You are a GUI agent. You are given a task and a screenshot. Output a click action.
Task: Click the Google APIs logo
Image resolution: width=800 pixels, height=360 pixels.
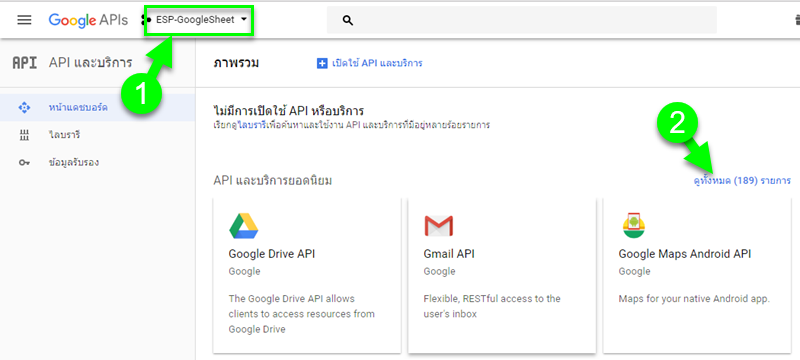tap(88, 20)
